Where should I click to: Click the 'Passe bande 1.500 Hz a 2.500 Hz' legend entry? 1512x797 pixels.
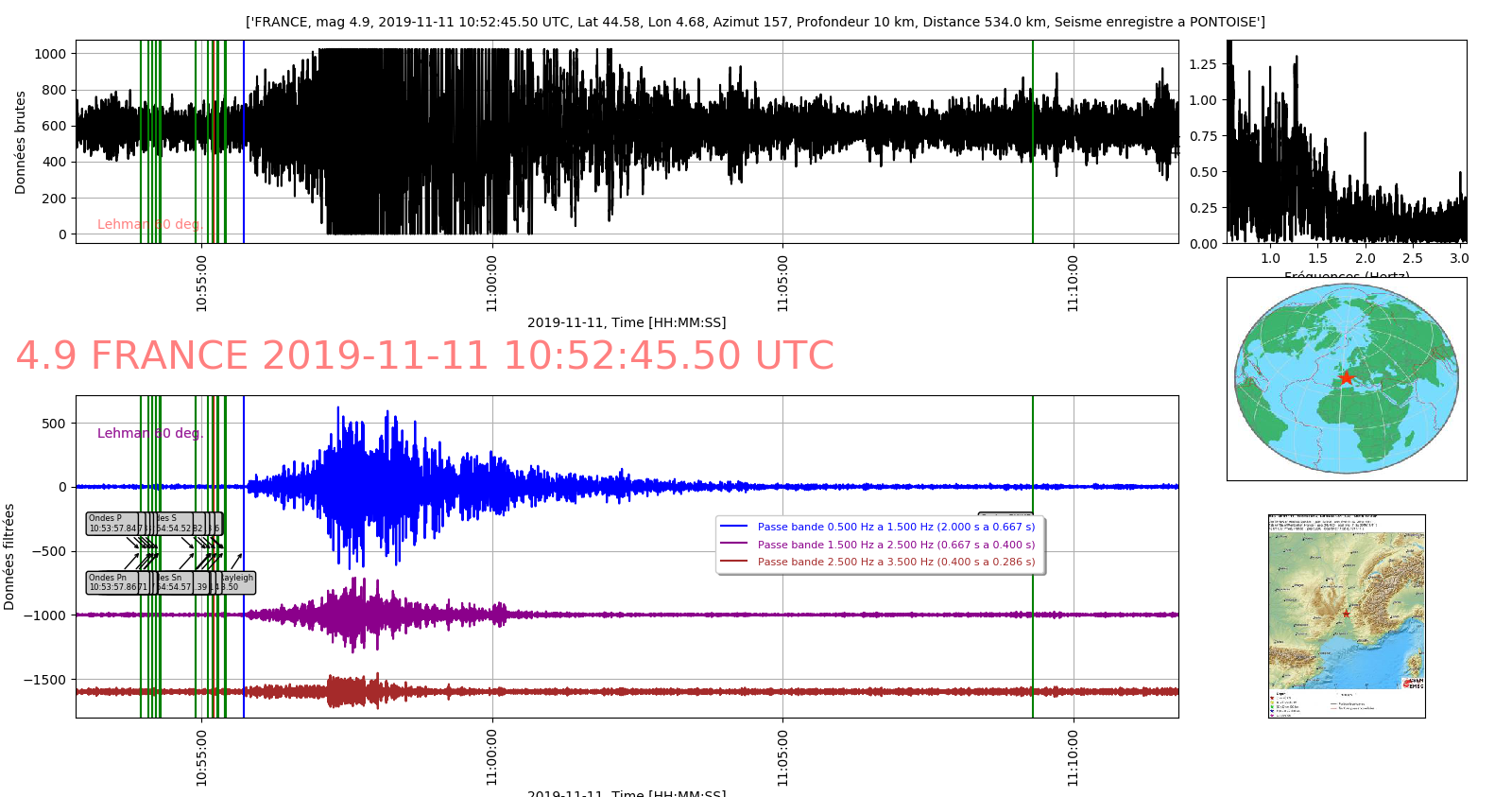click(896, 545)
